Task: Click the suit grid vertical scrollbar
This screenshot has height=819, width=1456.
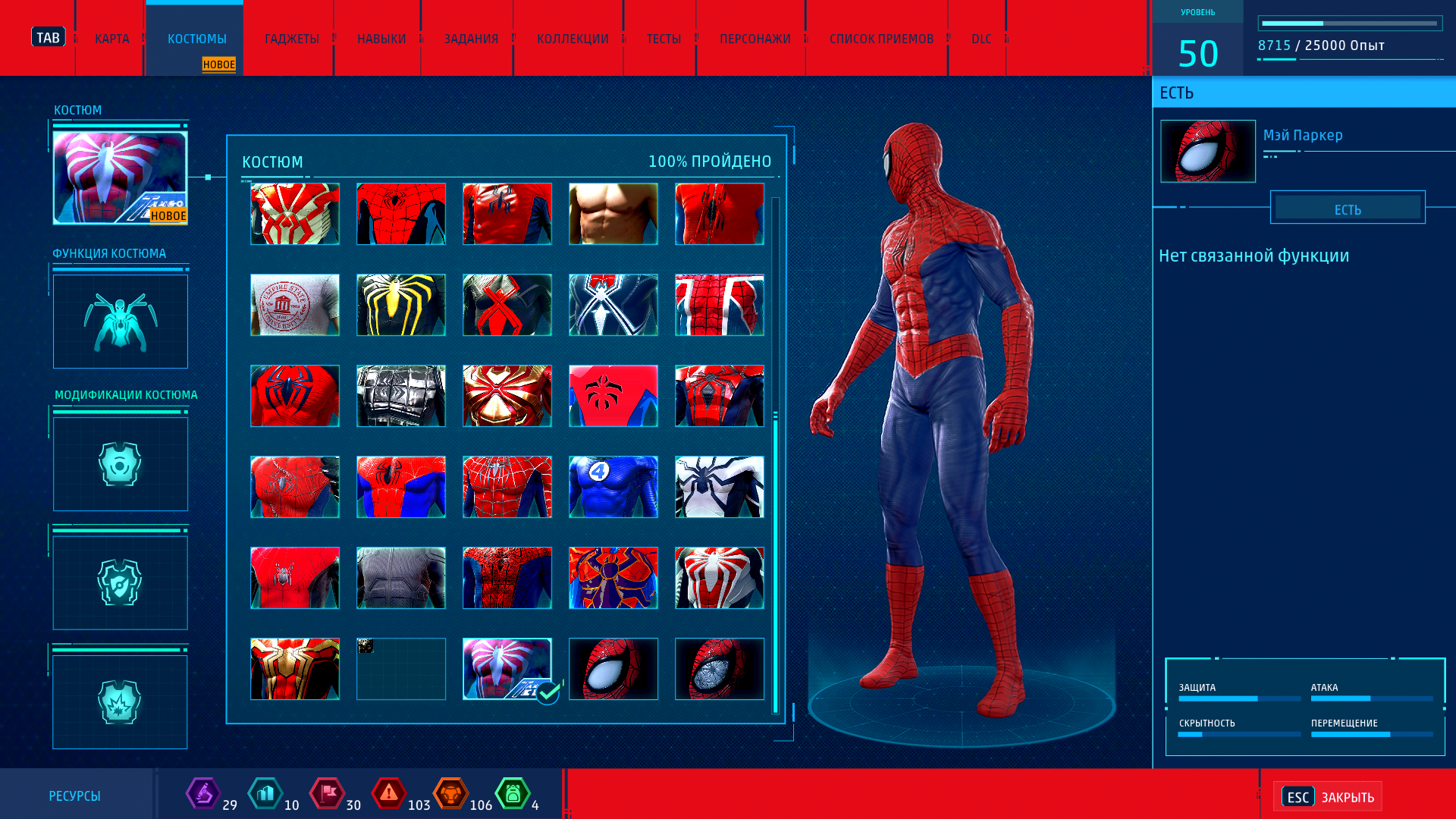Action: tap(775, 561)
